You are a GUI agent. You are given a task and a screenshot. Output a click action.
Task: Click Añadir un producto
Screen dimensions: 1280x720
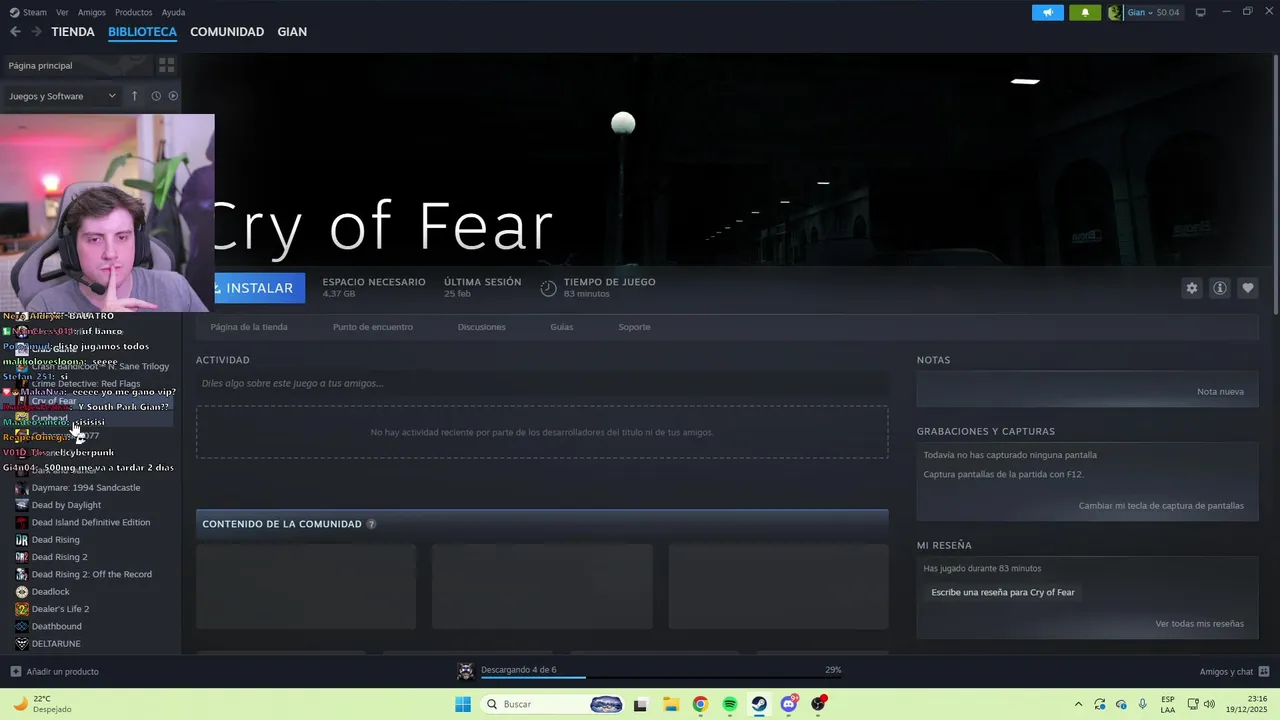55,671
